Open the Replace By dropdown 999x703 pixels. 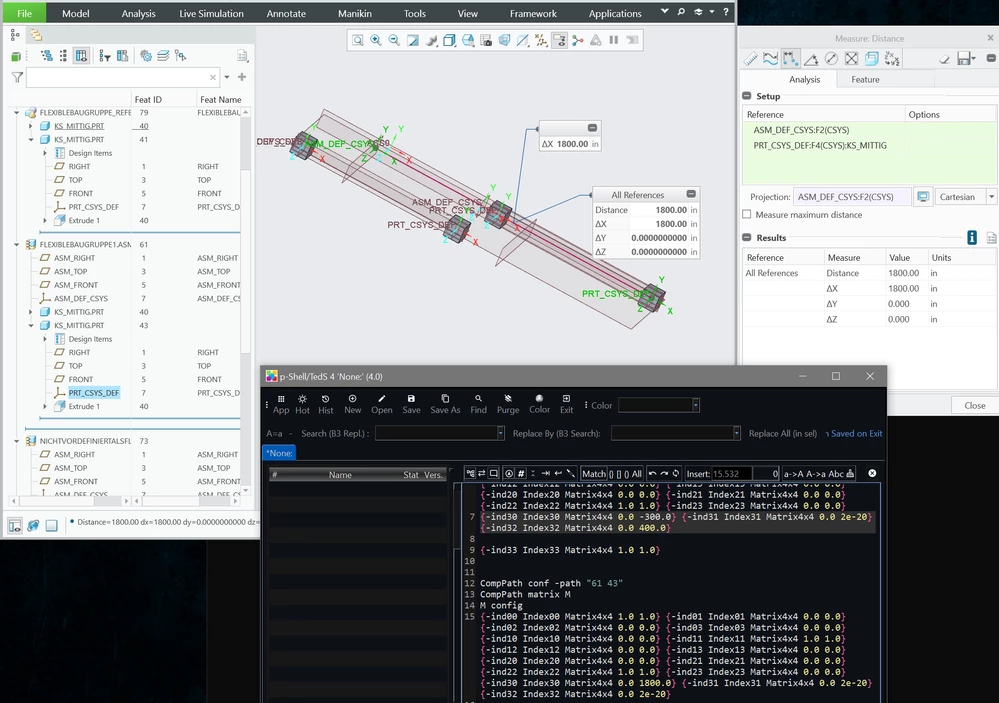(737, 433)
